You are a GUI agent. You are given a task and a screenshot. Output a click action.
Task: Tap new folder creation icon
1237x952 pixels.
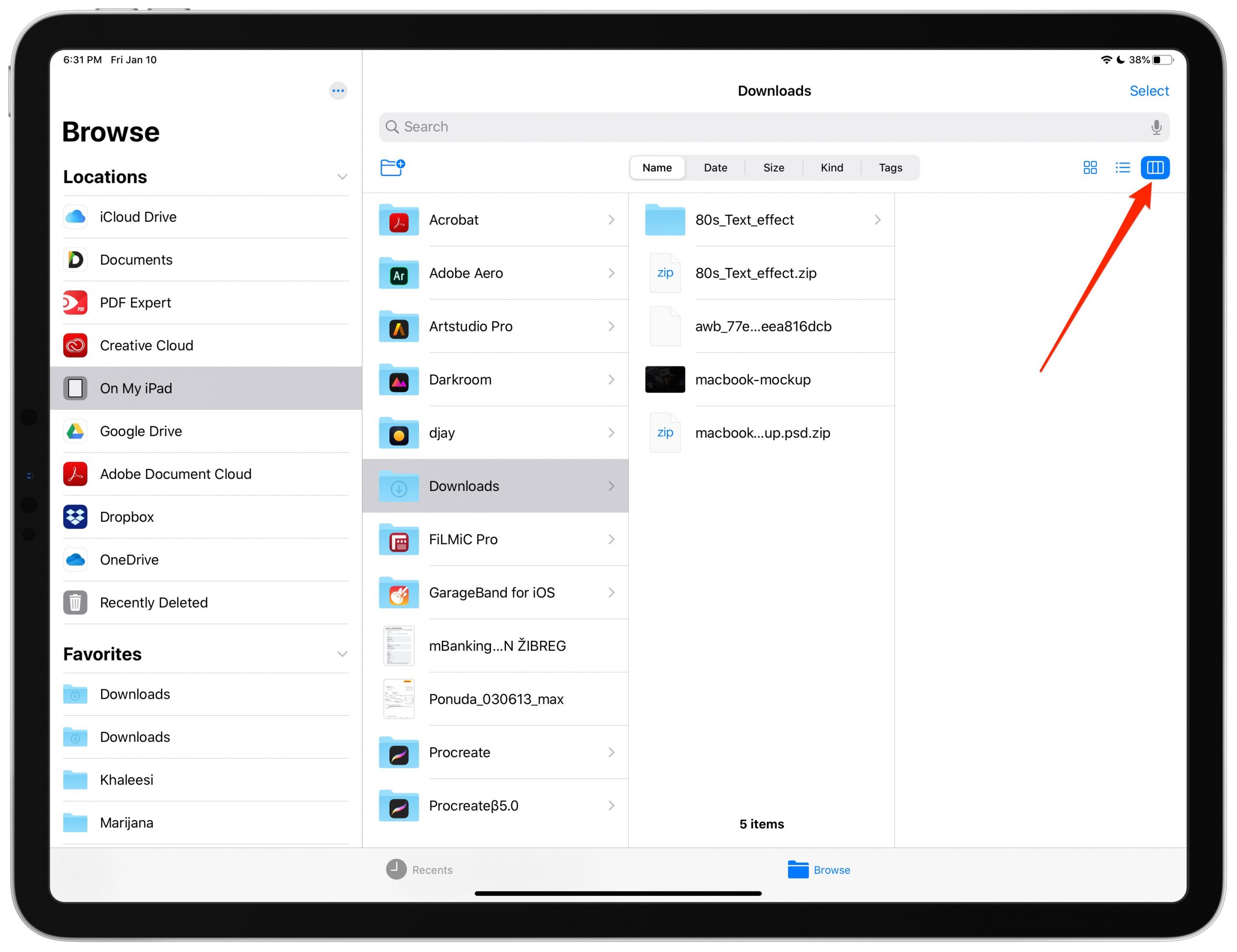point(393,166)
